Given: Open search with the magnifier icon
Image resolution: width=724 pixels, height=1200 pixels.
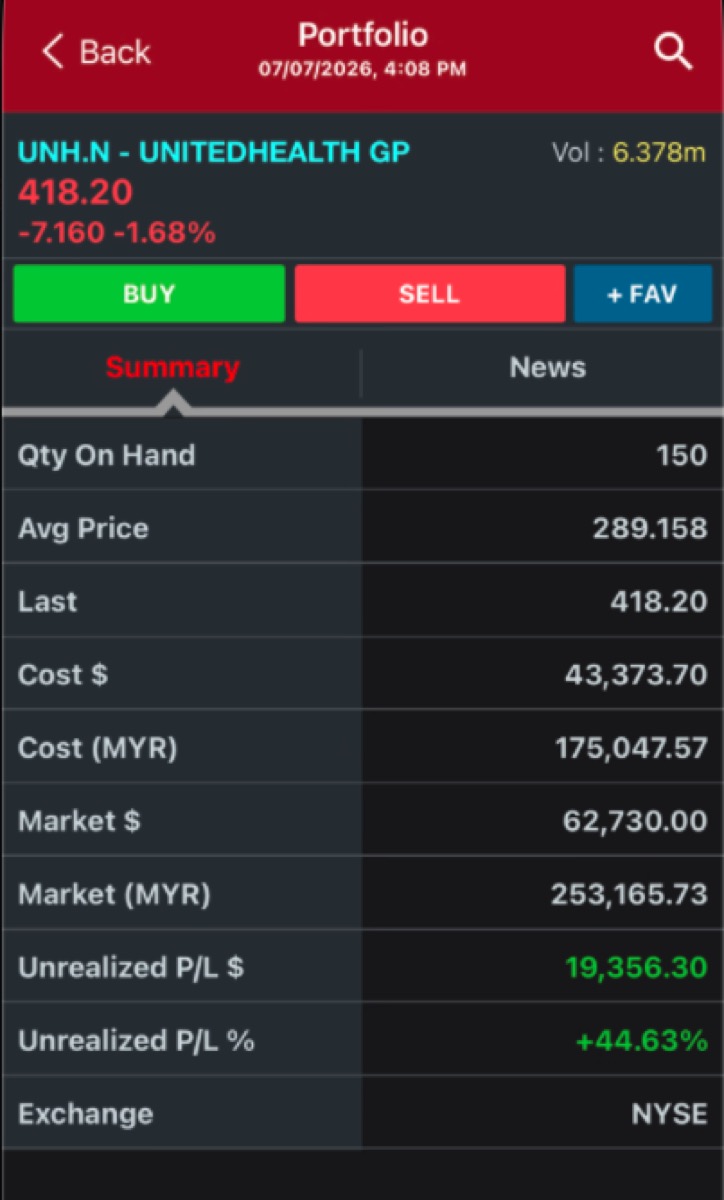Looking at the screenshot, I should 673,52.
